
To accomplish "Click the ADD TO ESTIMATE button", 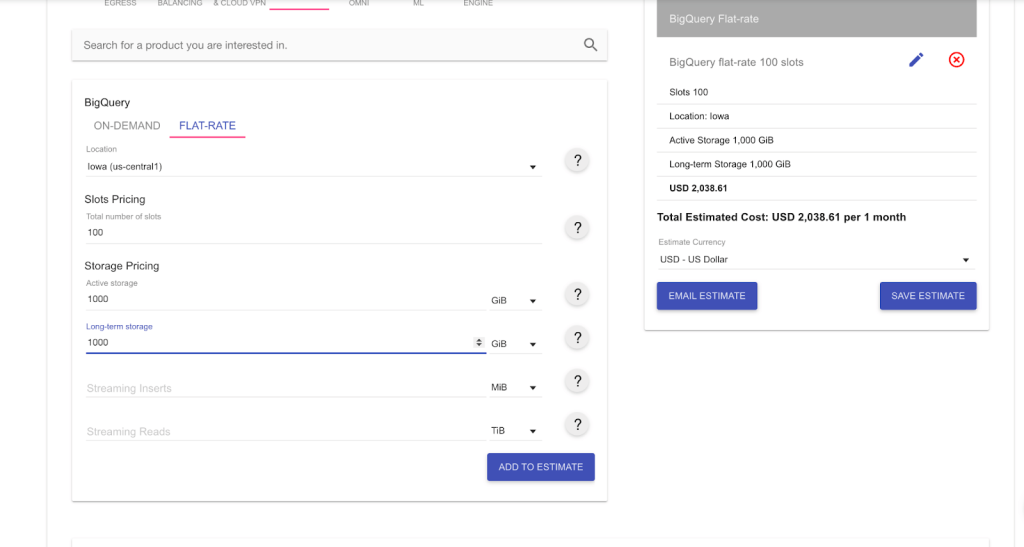I will click(x=541, y=467).
